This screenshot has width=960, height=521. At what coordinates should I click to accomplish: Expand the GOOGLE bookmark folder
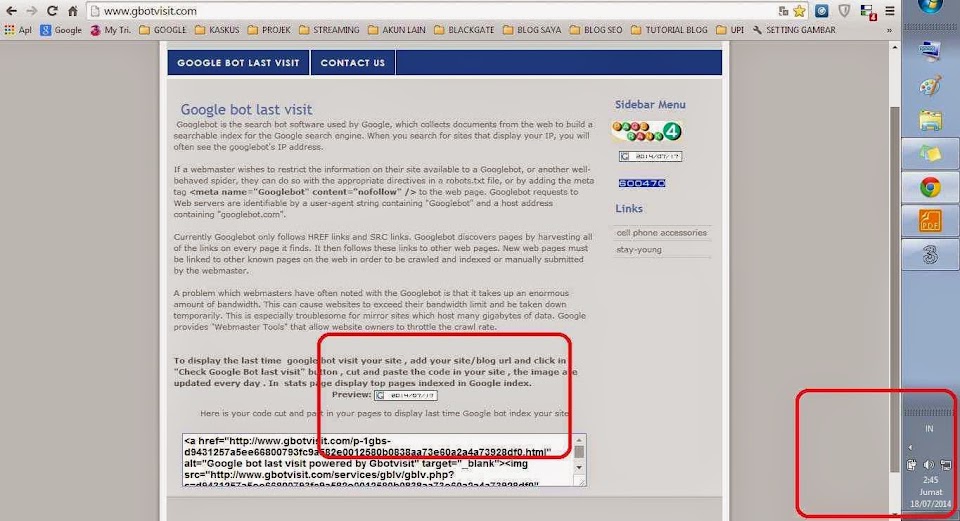tap(163, 29)
